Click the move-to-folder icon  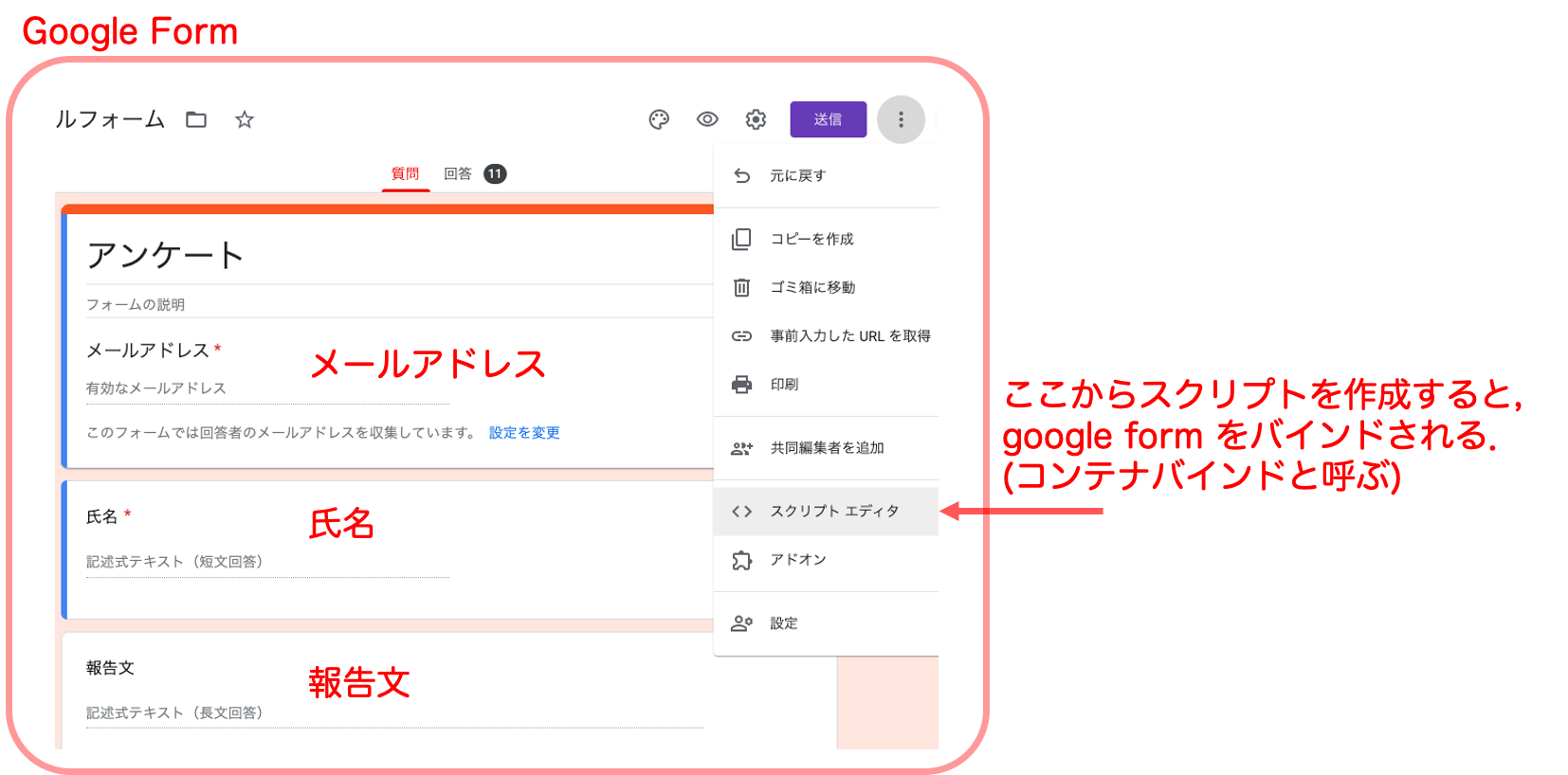196,119
